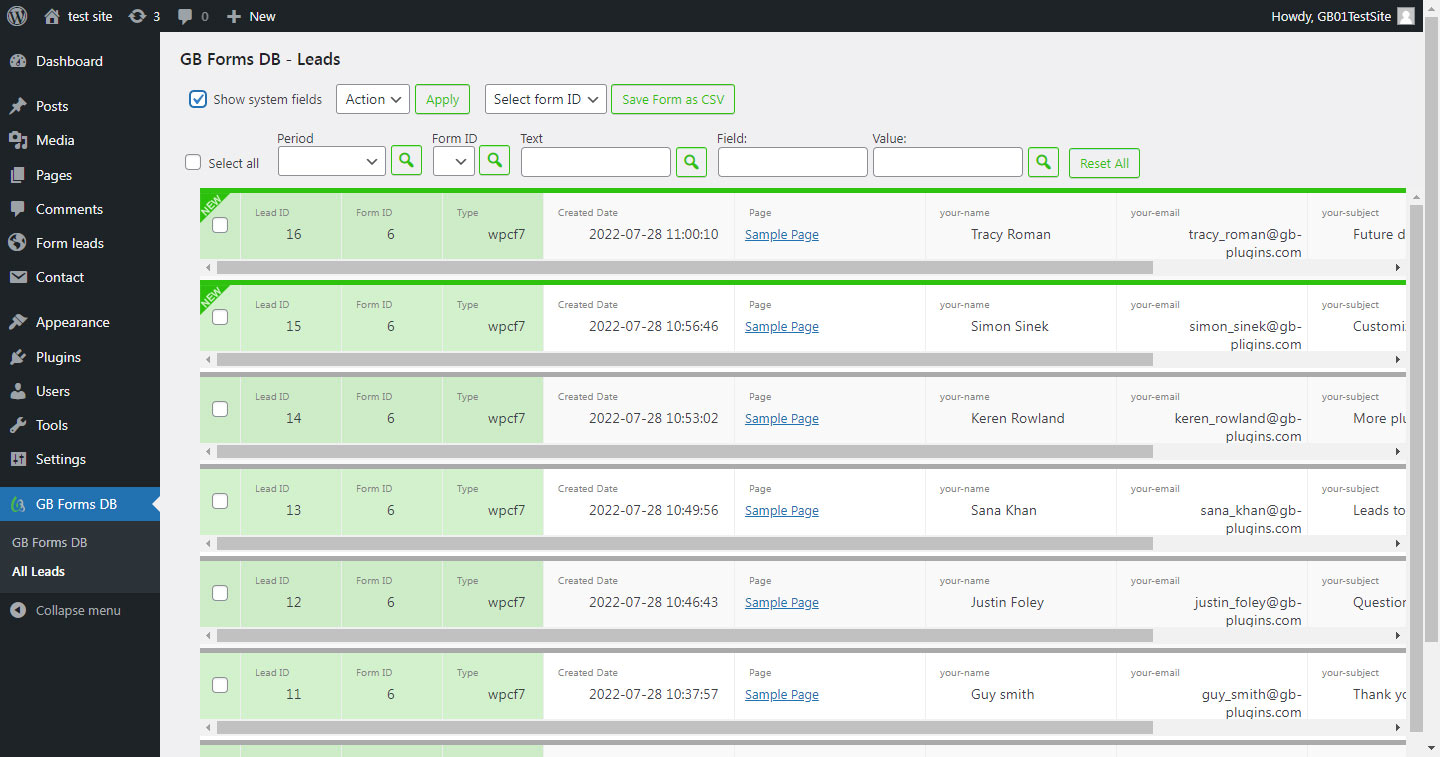Open the Posts menu item
Image resolution: width=1440 pixels, height=757 pixels.
pyautogui.click(x=80, y=106)
